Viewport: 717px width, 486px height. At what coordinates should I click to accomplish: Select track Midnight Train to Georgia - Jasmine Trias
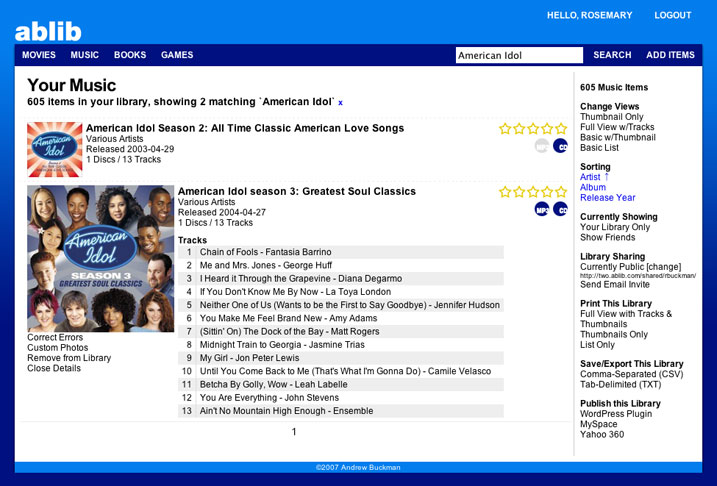pyautogui.click(x=341, y=345)
